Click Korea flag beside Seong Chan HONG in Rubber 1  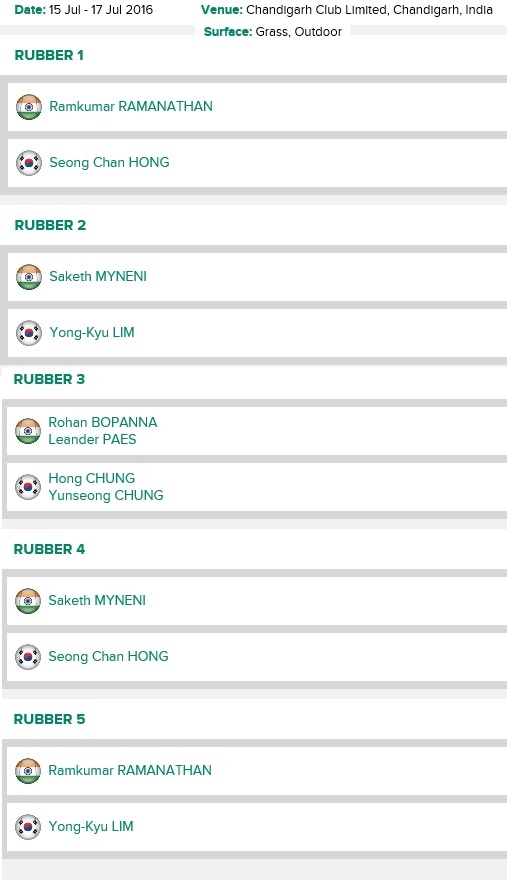[29, 163]
